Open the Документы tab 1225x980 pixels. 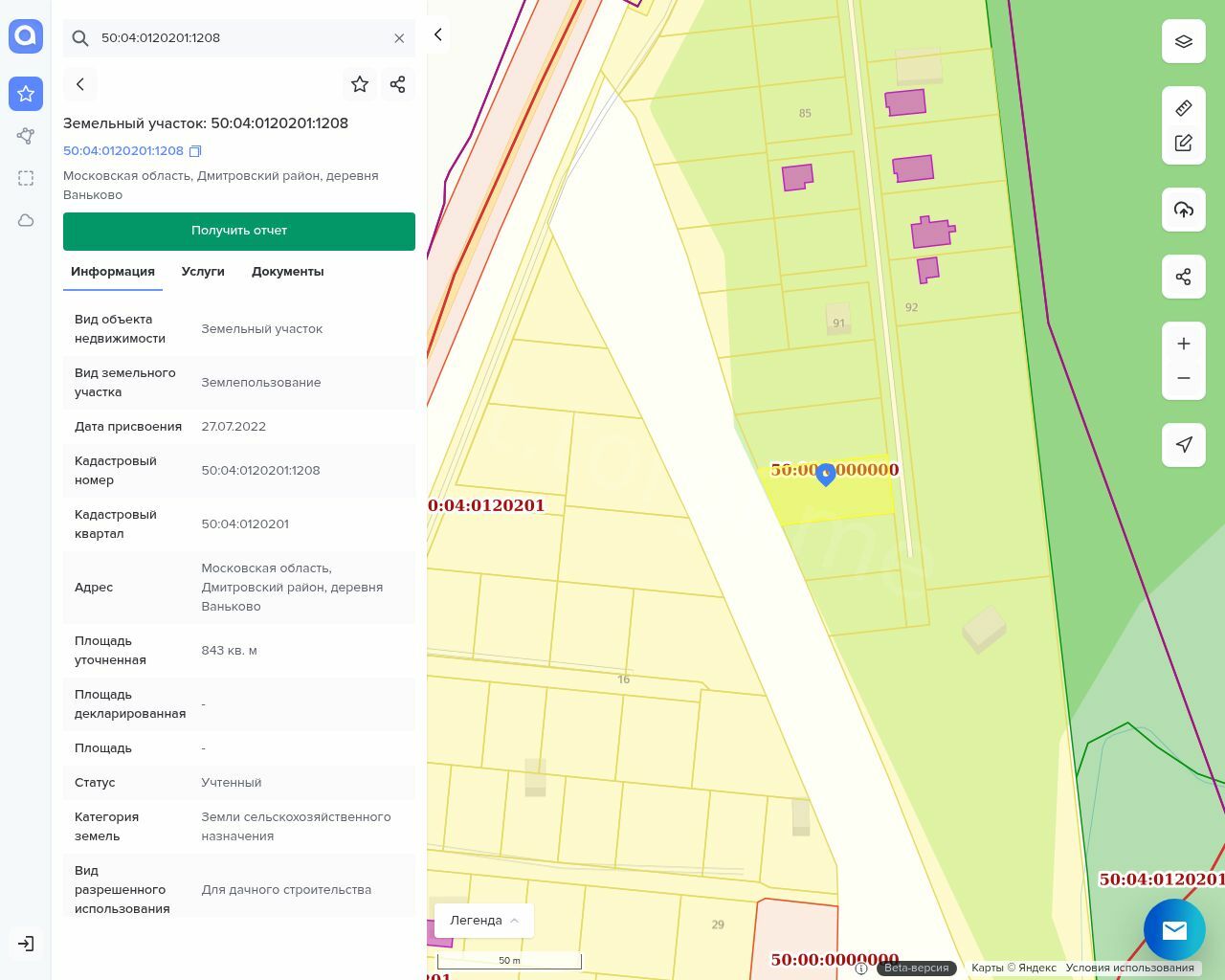287,272
